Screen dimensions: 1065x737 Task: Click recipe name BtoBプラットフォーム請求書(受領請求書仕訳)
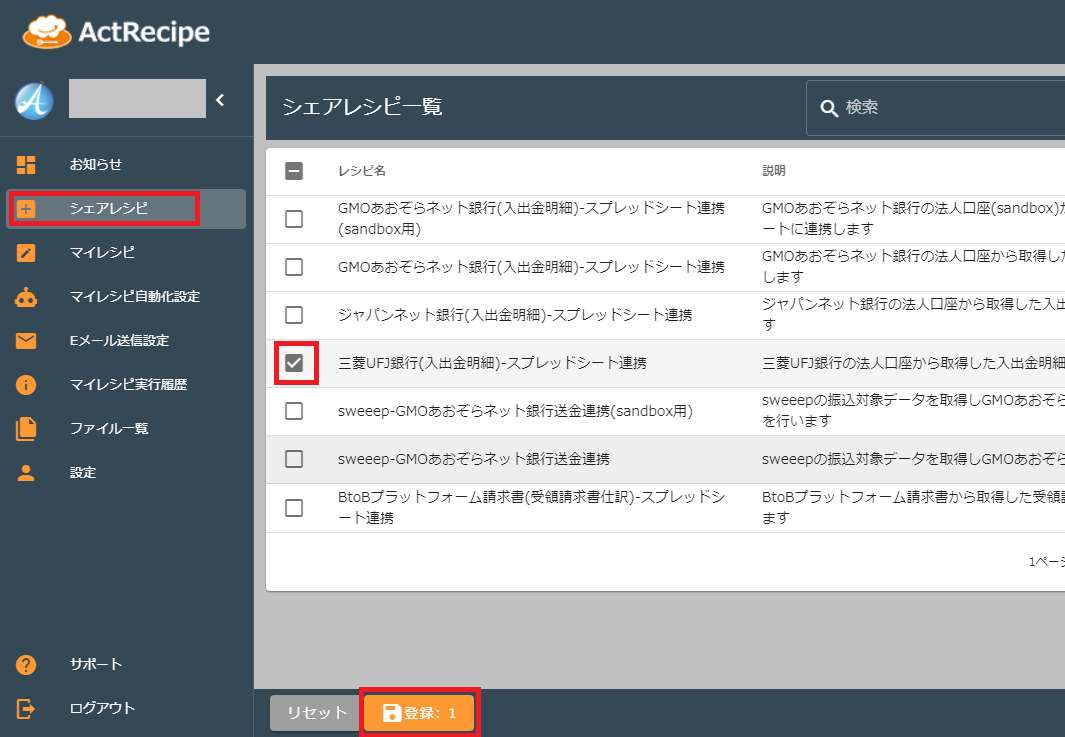pos(531,508)
